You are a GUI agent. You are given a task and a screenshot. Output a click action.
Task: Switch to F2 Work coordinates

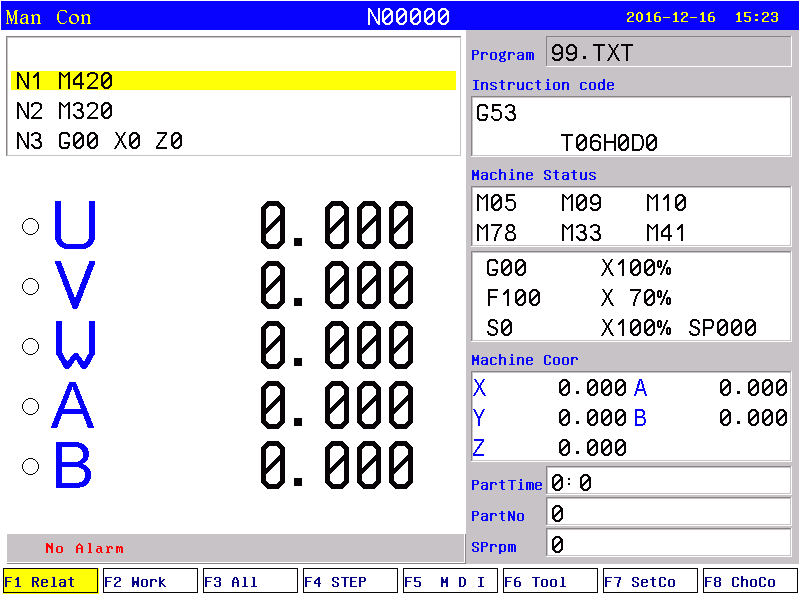coord(150,581)
